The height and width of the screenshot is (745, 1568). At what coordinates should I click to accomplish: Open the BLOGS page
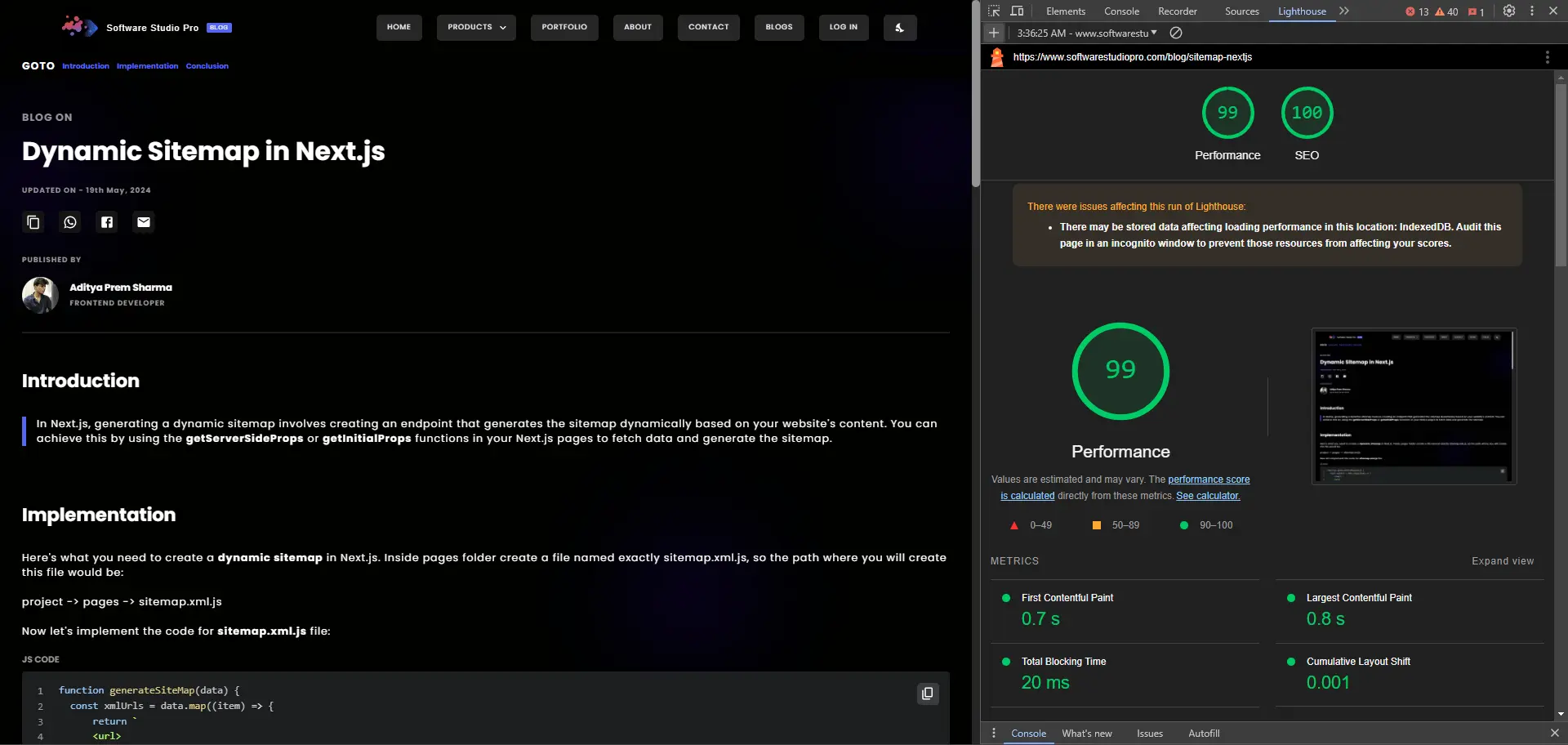[x=779, y=28]
